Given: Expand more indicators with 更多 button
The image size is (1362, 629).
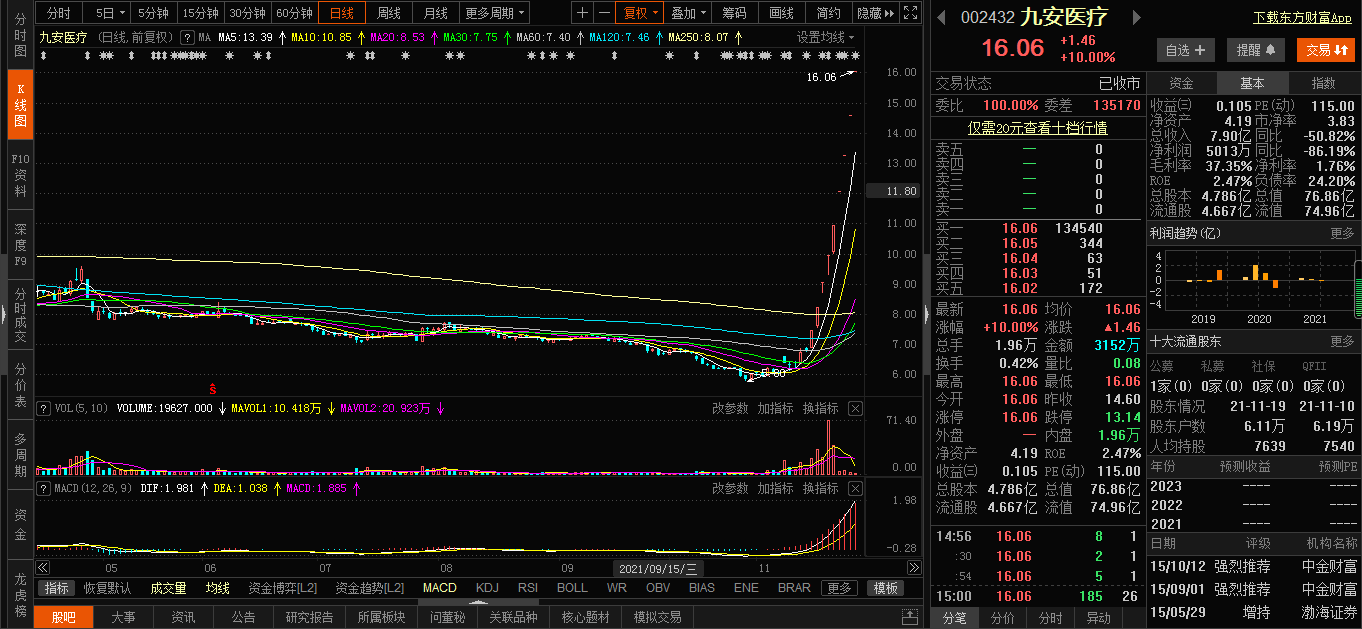Looking at the screenshot, I should click(x=840, y=588).
